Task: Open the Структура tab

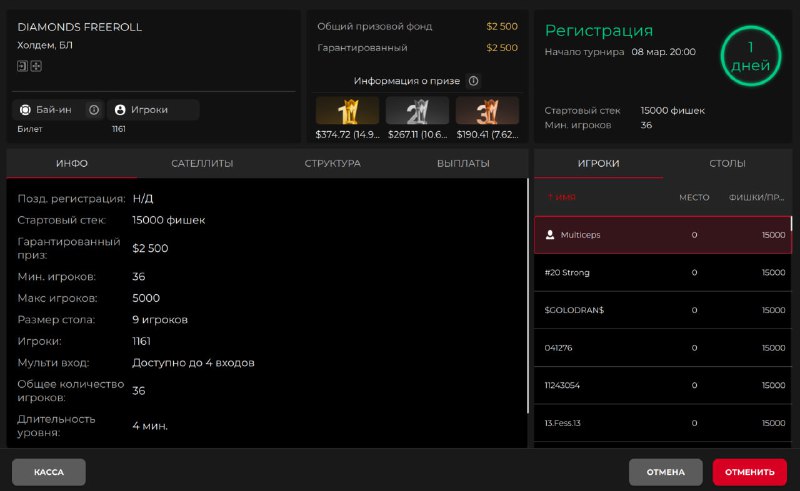Action: pyautogui.click(x=332, y=163)
